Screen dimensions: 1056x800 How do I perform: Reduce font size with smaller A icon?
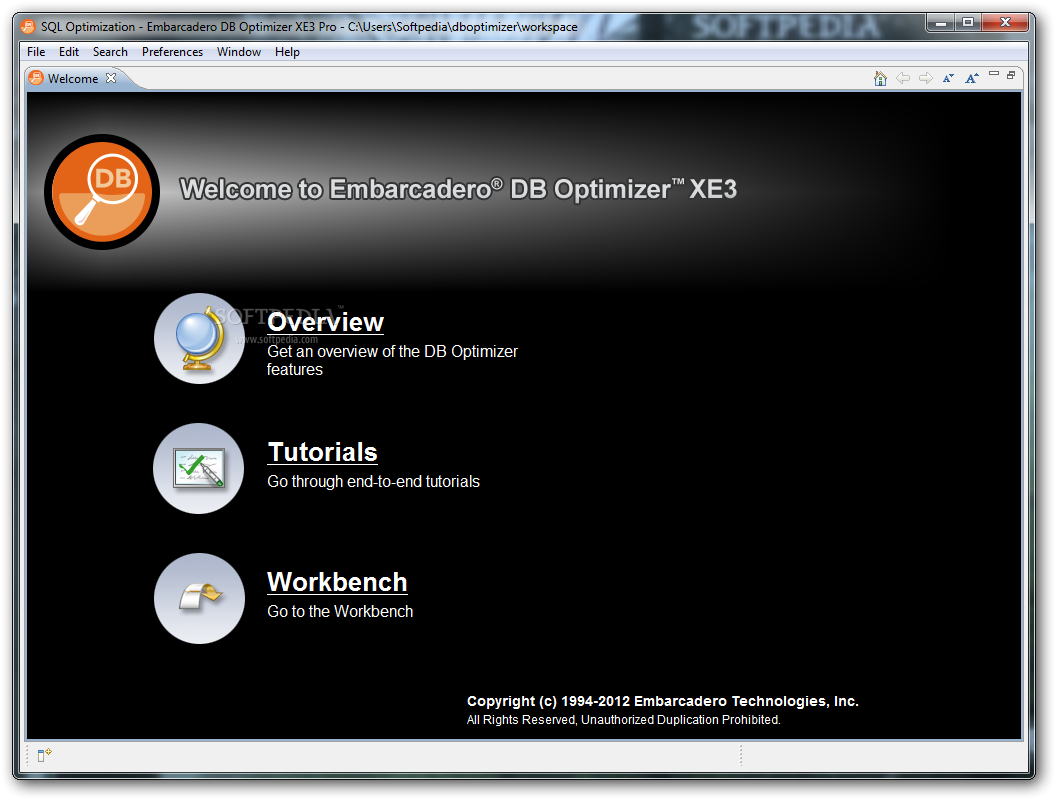(948, 79)
